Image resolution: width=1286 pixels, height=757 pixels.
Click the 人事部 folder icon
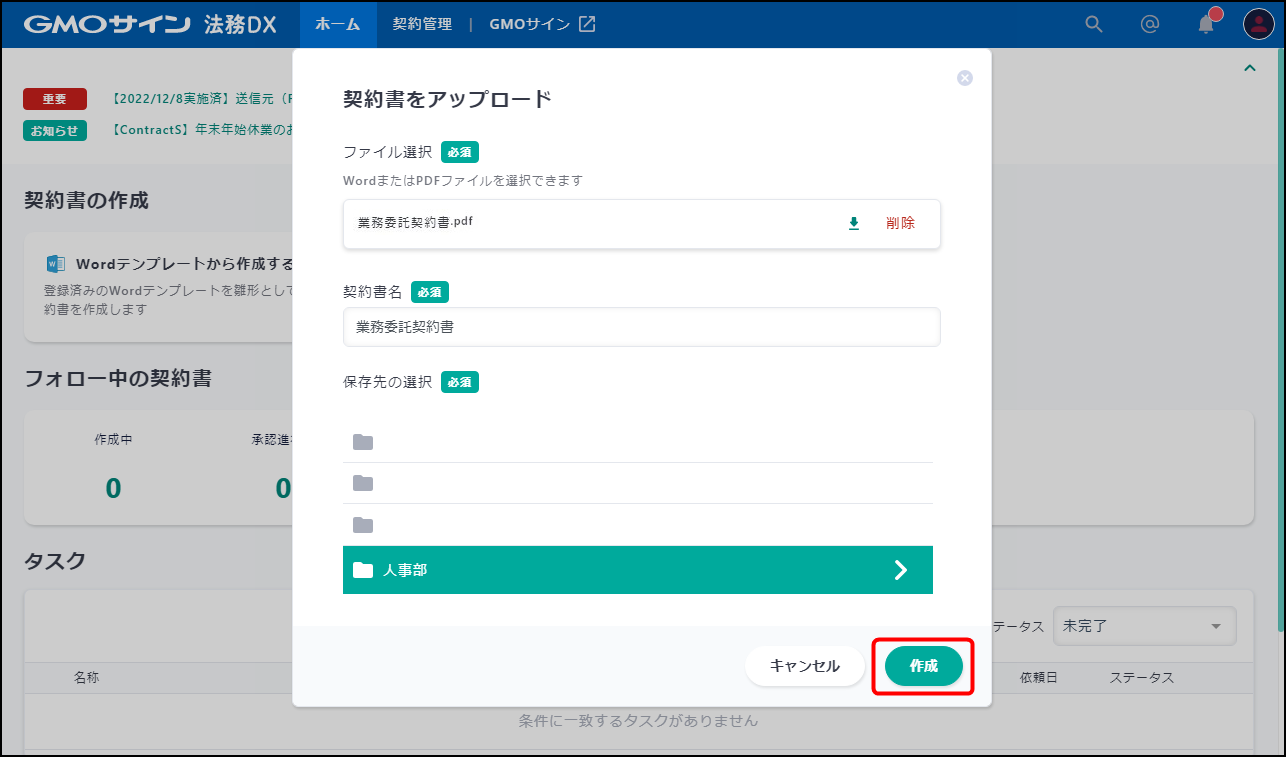pos(363,570)
